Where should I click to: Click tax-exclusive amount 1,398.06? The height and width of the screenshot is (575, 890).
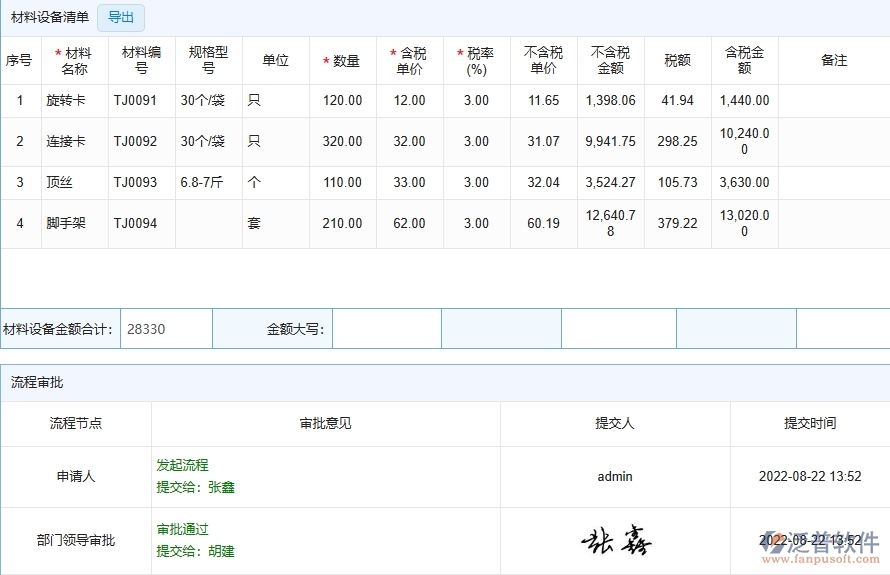[x=610, y=100]
